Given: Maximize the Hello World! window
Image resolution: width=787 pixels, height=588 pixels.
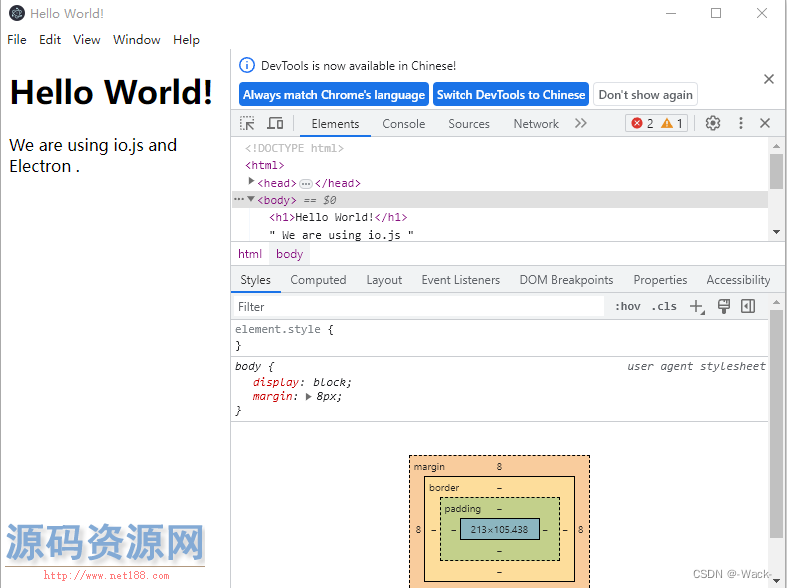Looking at the screenshot, I should coord(716,14).
